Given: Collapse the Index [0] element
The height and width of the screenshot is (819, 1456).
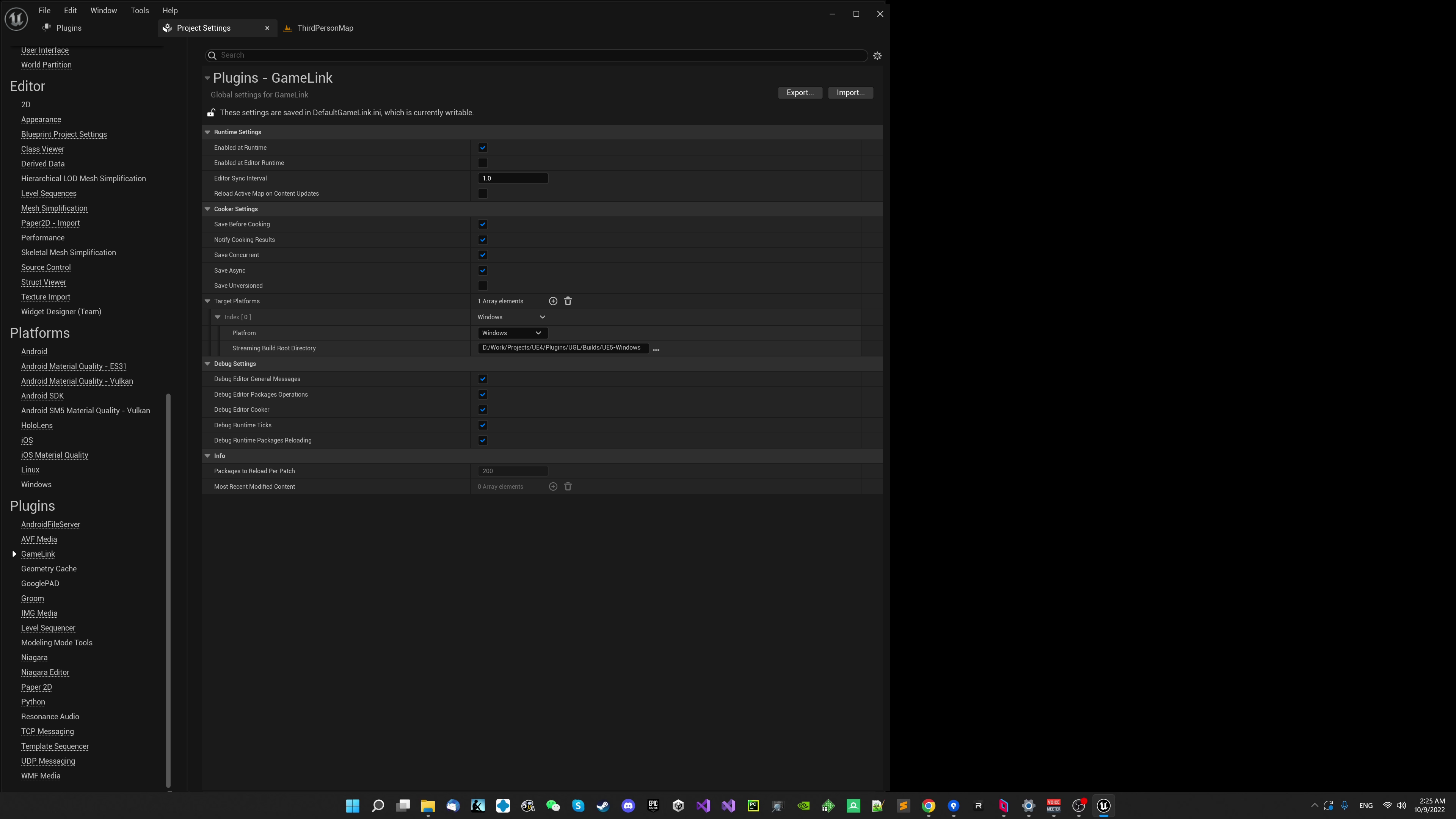Looking at the screenshot, I should pos(218,317).
